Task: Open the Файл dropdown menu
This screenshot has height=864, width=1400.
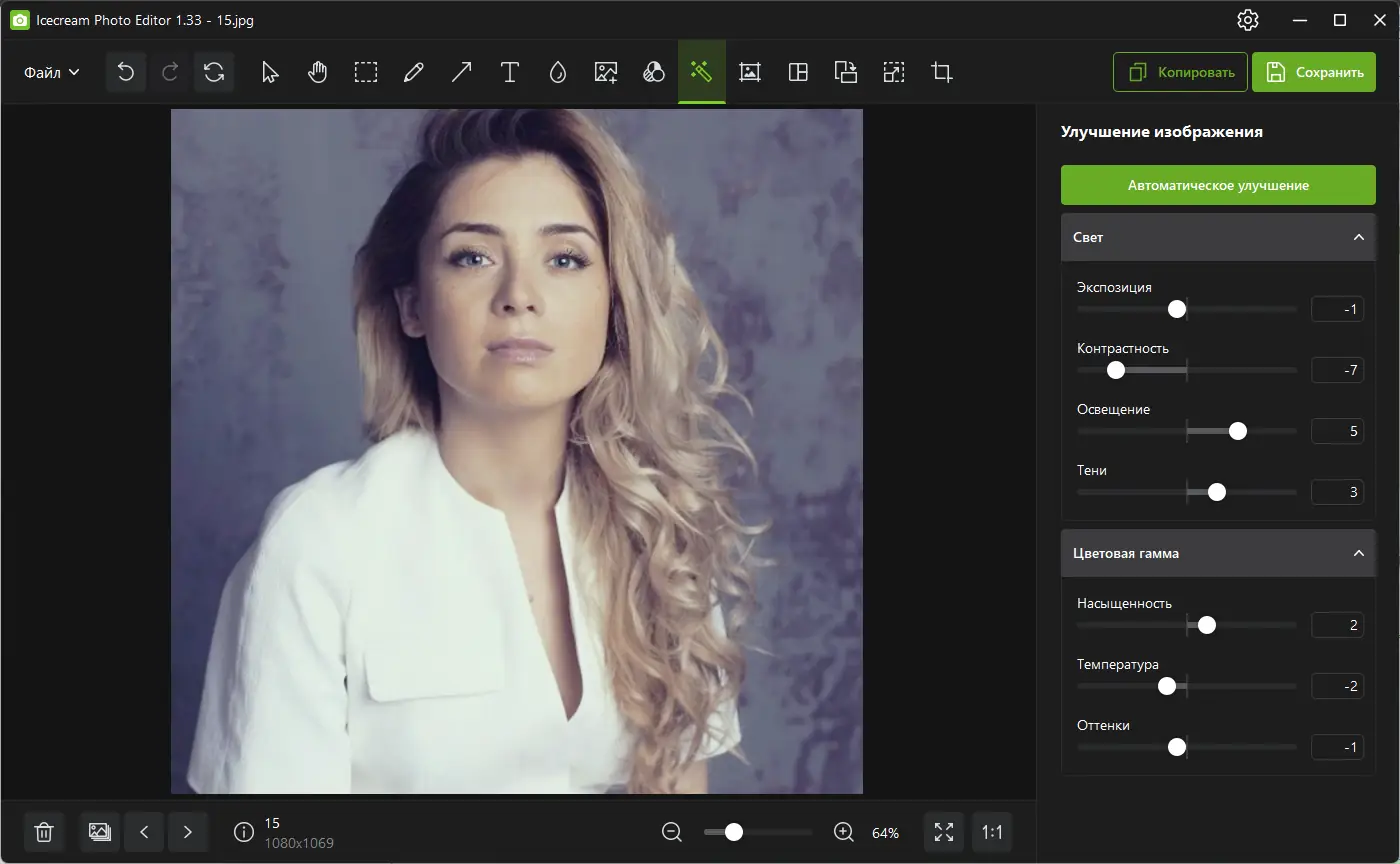Action: coord(48,71)
